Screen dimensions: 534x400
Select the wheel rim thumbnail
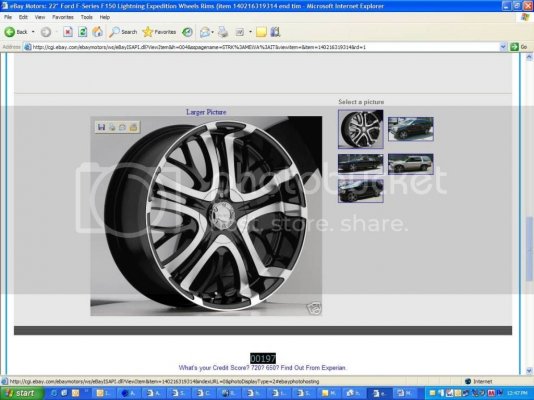(x=361, y=129)
